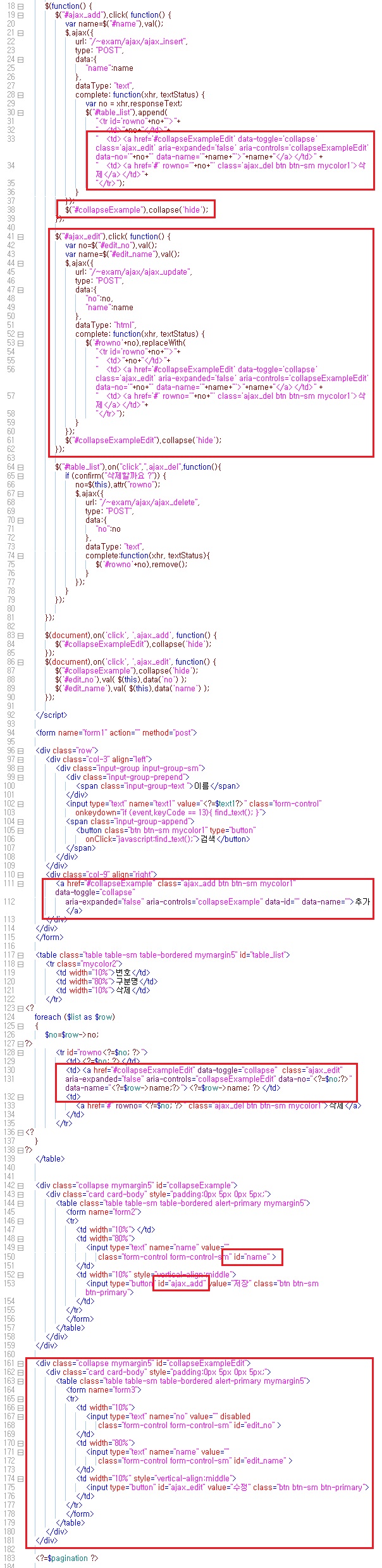This screenshot has height=1568, width=382.
Task: Collapse the fold marker at line 174
Action: point(20,1477)
